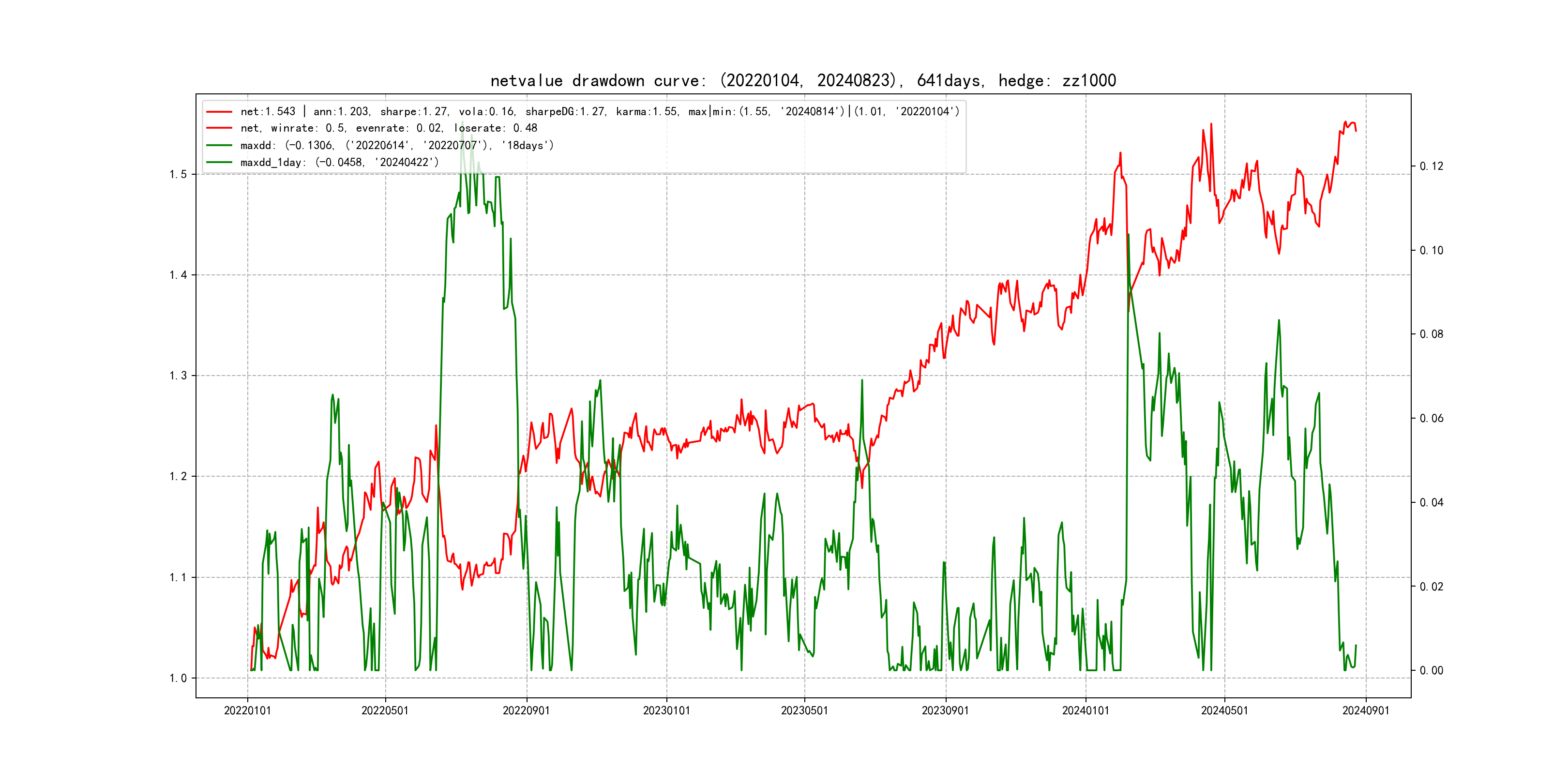This screenshot has width=1568, height=784.
Task: Click the green swatch beside maxdd legend entry
Action: [x=219, y=146]
